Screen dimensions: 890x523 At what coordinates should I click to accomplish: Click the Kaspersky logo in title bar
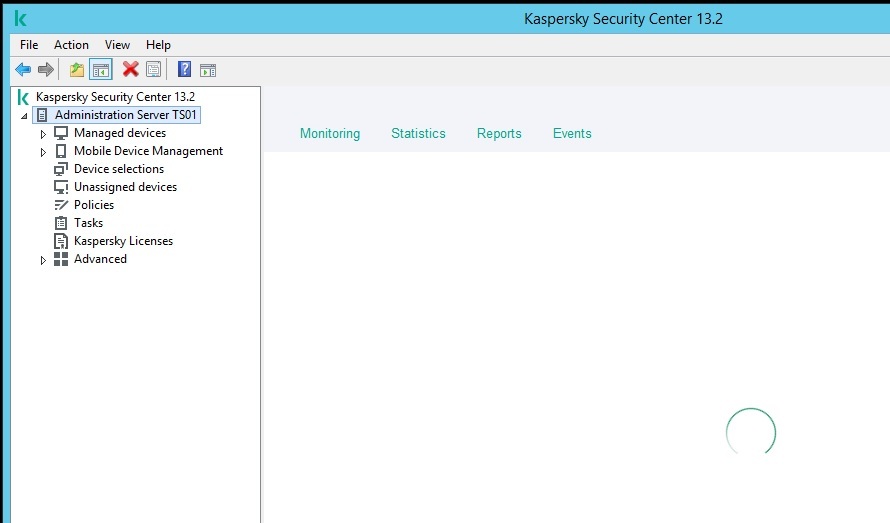click(20, 19)
